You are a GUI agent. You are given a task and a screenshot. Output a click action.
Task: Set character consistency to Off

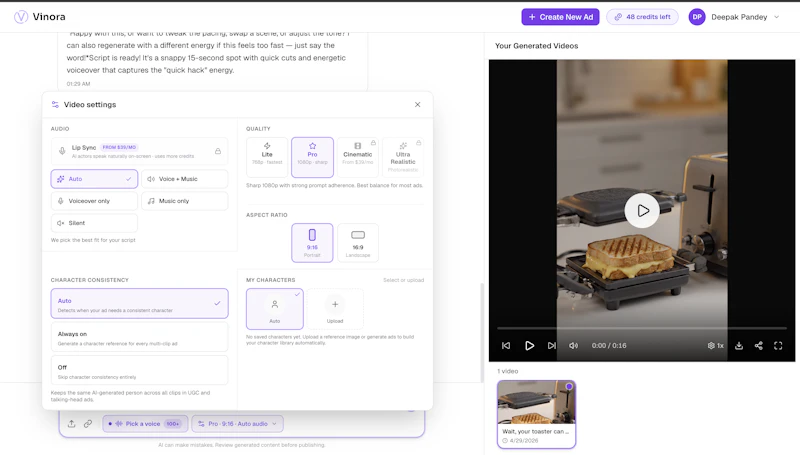139,370
